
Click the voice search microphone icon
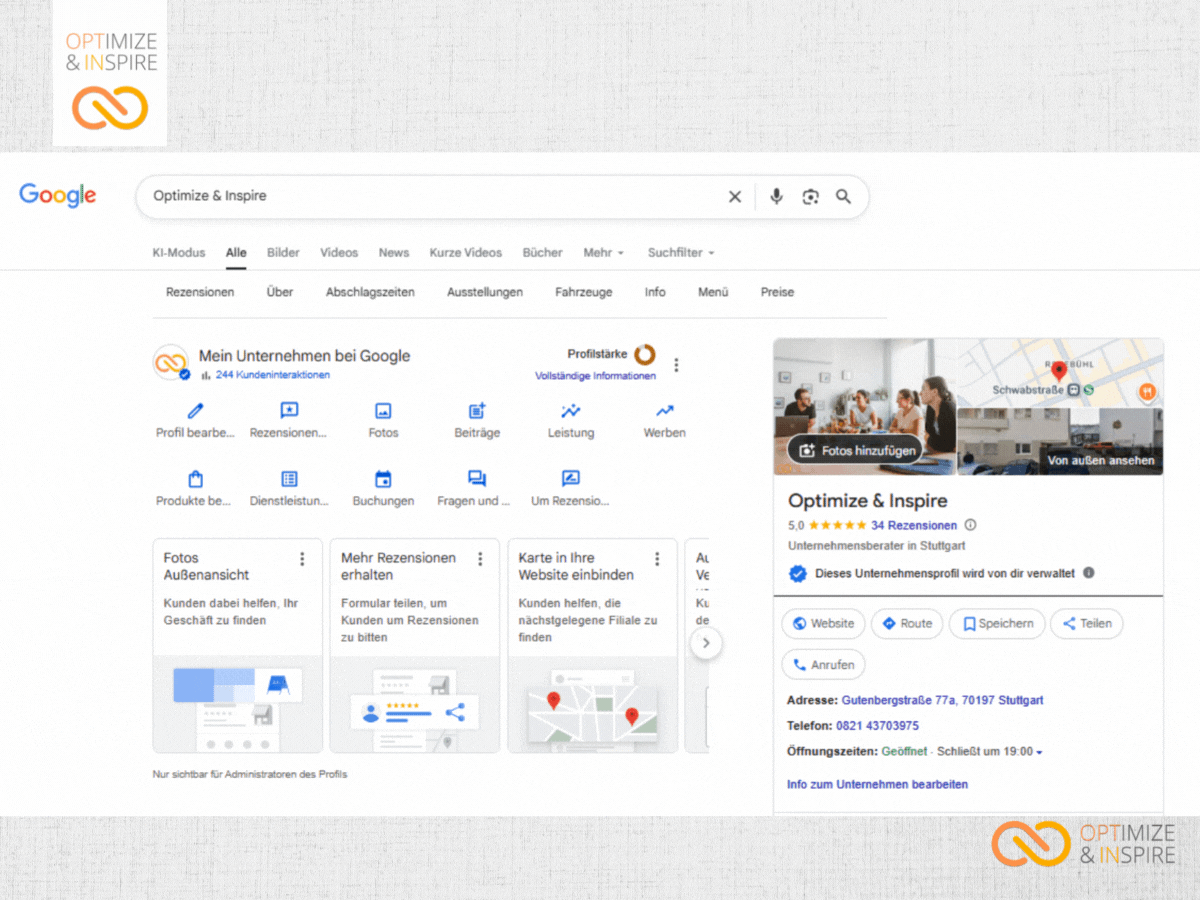coord(776,197)
